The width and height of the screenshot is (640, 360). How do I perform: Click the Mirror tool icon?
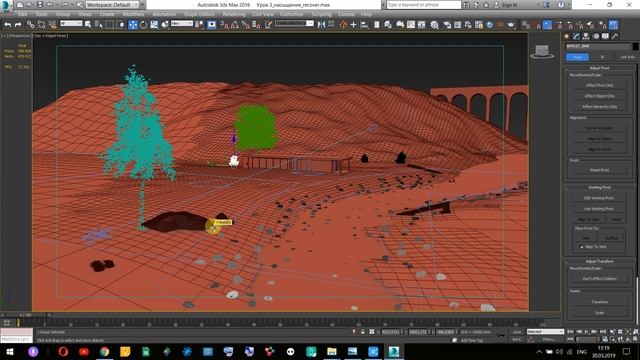coord(321,25)
